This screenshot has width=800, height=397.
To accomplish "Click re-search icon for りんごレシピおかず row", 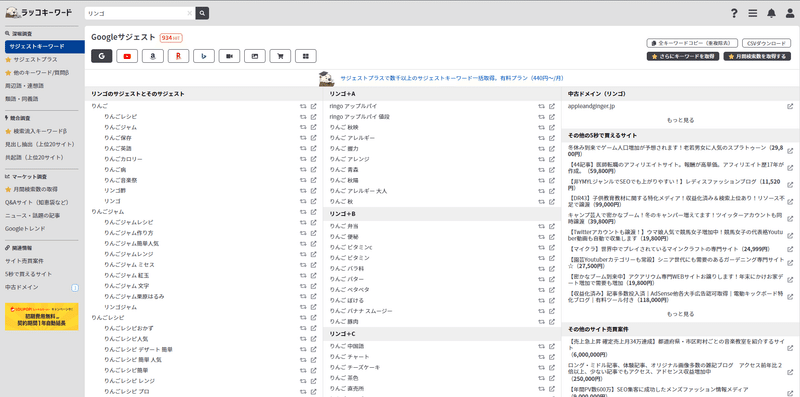I will pyautogui.click(x=303, y=328).
